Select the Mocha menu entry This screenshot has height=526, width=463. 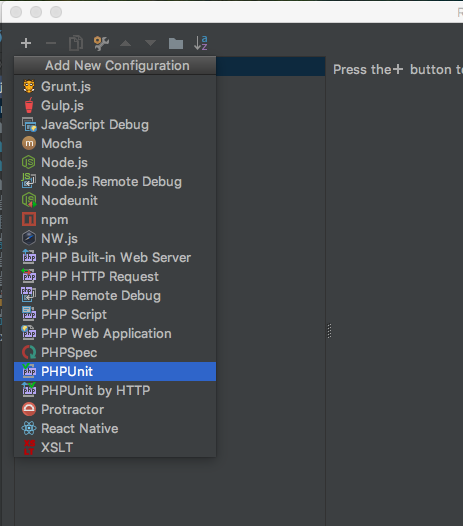point(115,144)
